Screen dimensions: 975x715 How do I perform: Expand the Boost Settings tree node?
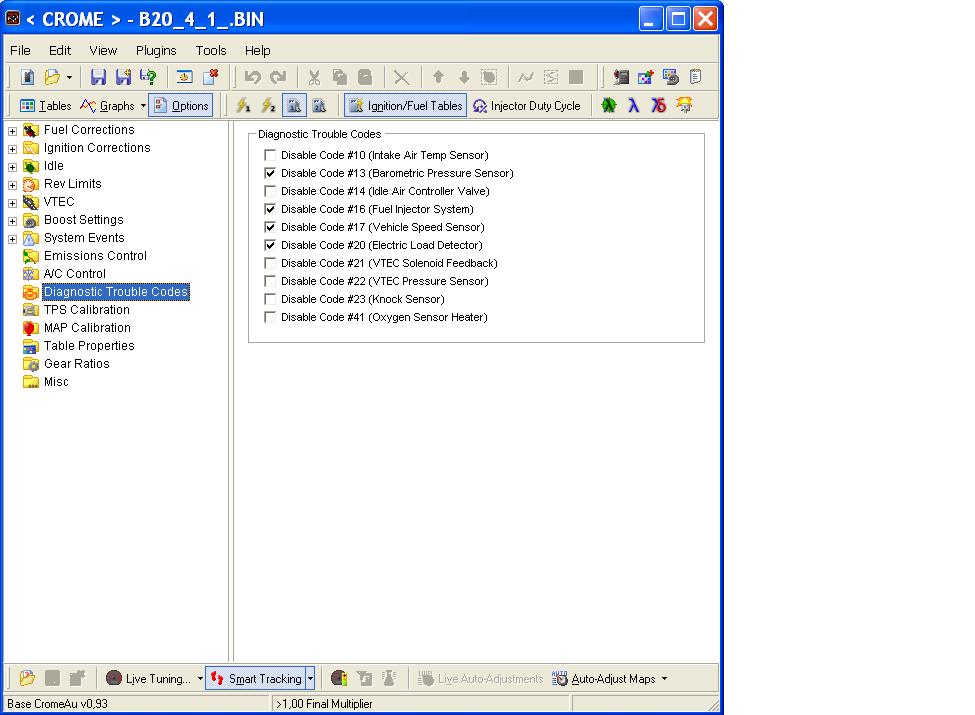[x=12, y=221]
